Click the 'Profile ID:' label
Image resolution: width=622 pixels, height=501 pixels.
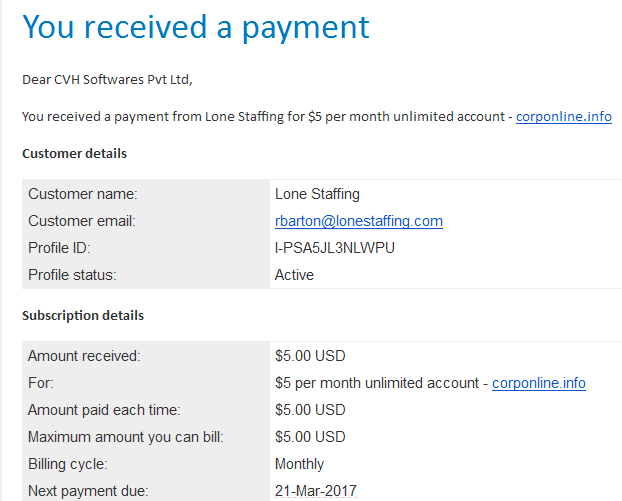pyautogui.click(x=59, y=248)
